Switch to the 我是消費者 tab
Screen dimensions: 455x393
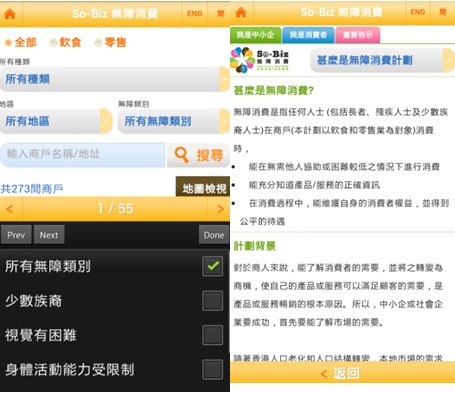(308, 35)
